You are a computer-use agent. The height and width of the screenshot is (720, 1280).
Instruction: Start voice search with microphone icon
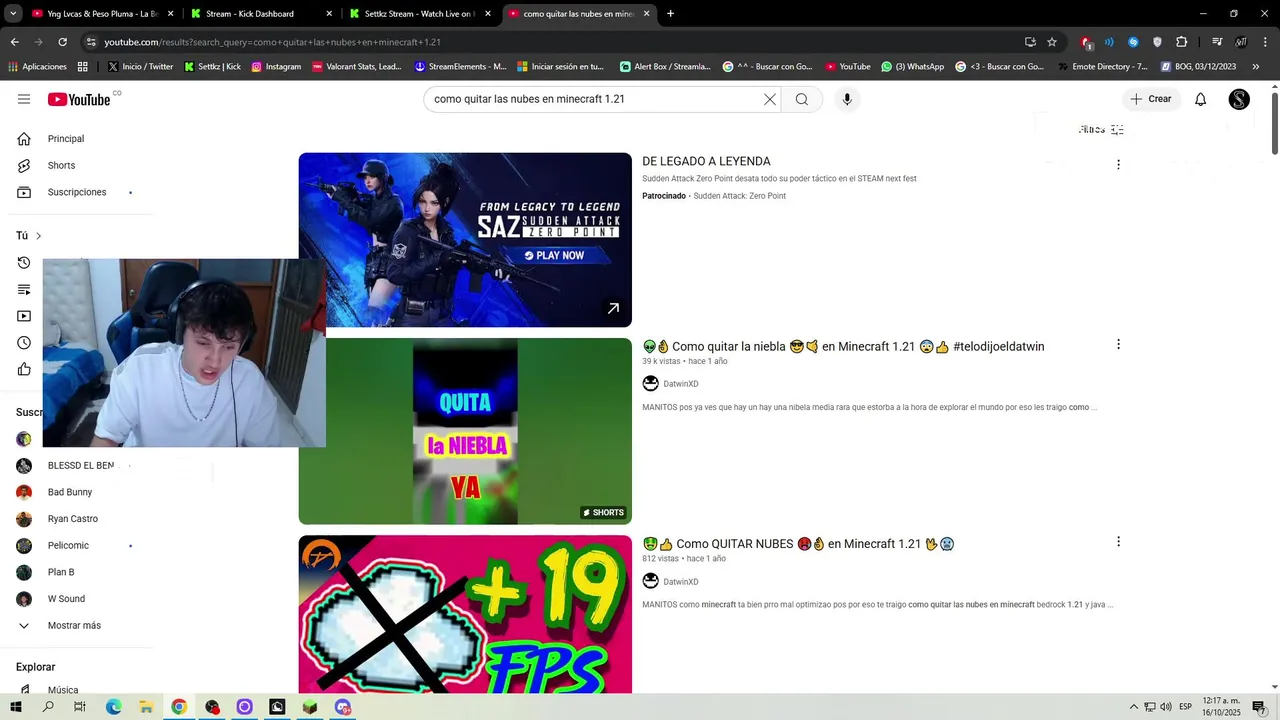pos(847,99)
